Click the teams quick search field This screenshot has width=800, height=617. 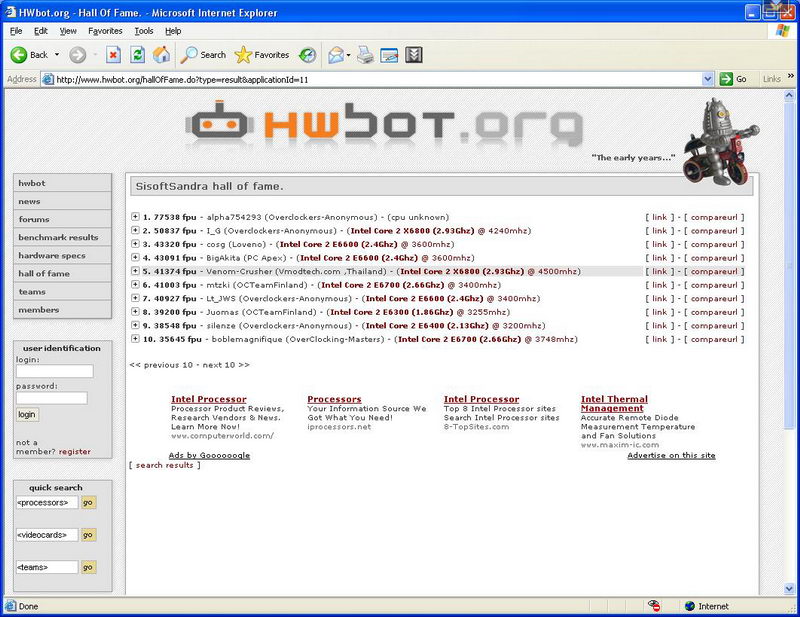tap(47, 567)
